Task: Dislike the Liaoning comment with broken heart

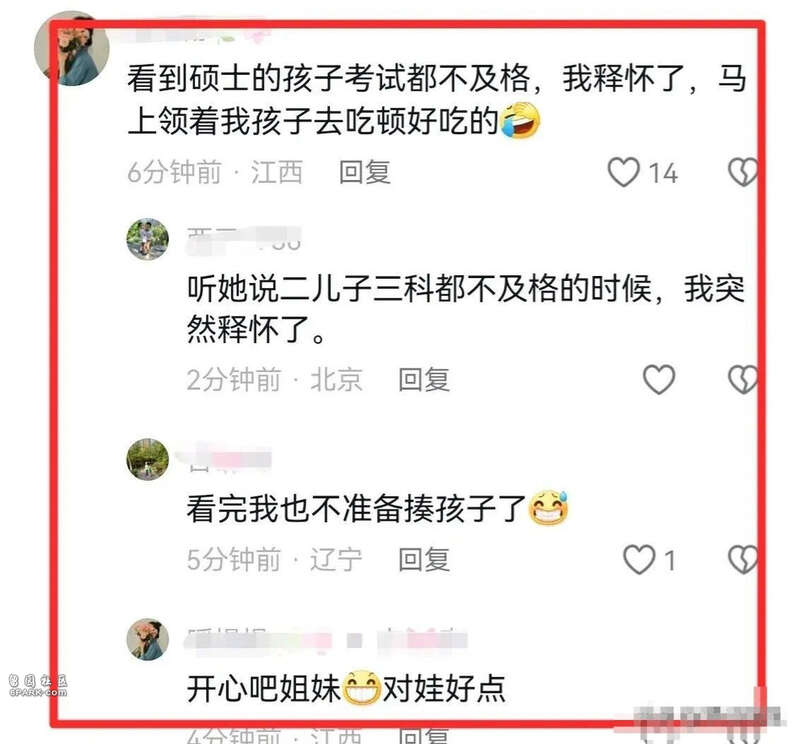Action: [742, 559]
